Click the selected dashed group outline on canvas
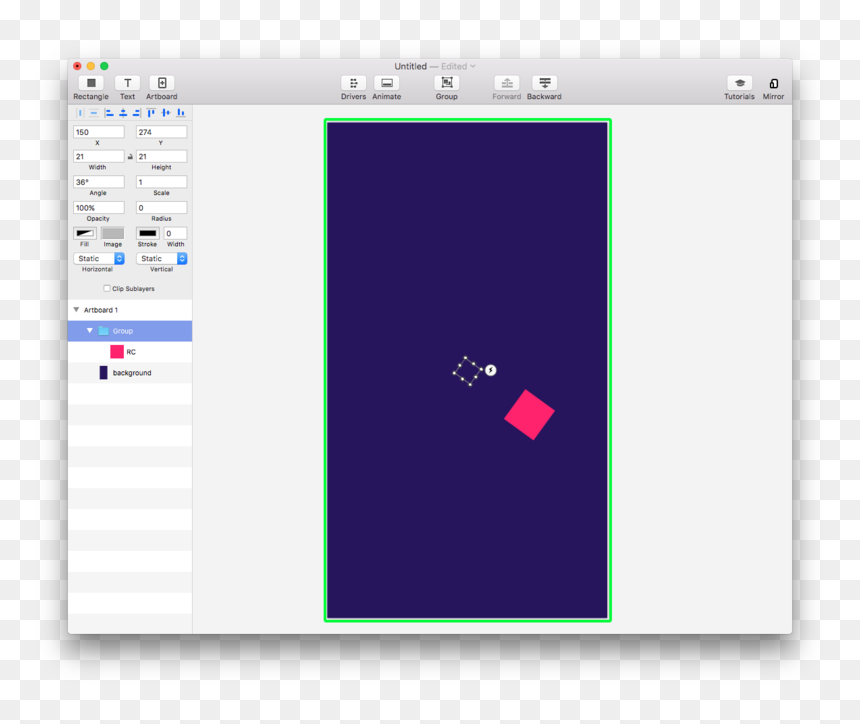 (467, 371)
